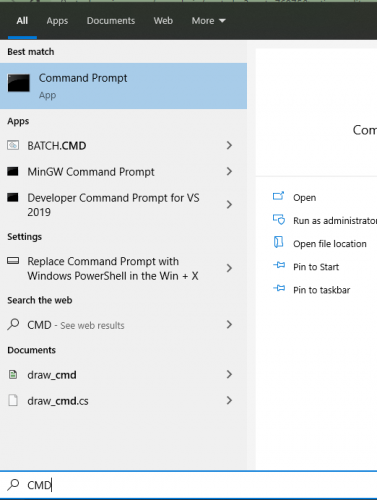This screenshot has width=377, height=500.
Task: Click the MinGW Command Prompt icon
Action: [13, 171]
